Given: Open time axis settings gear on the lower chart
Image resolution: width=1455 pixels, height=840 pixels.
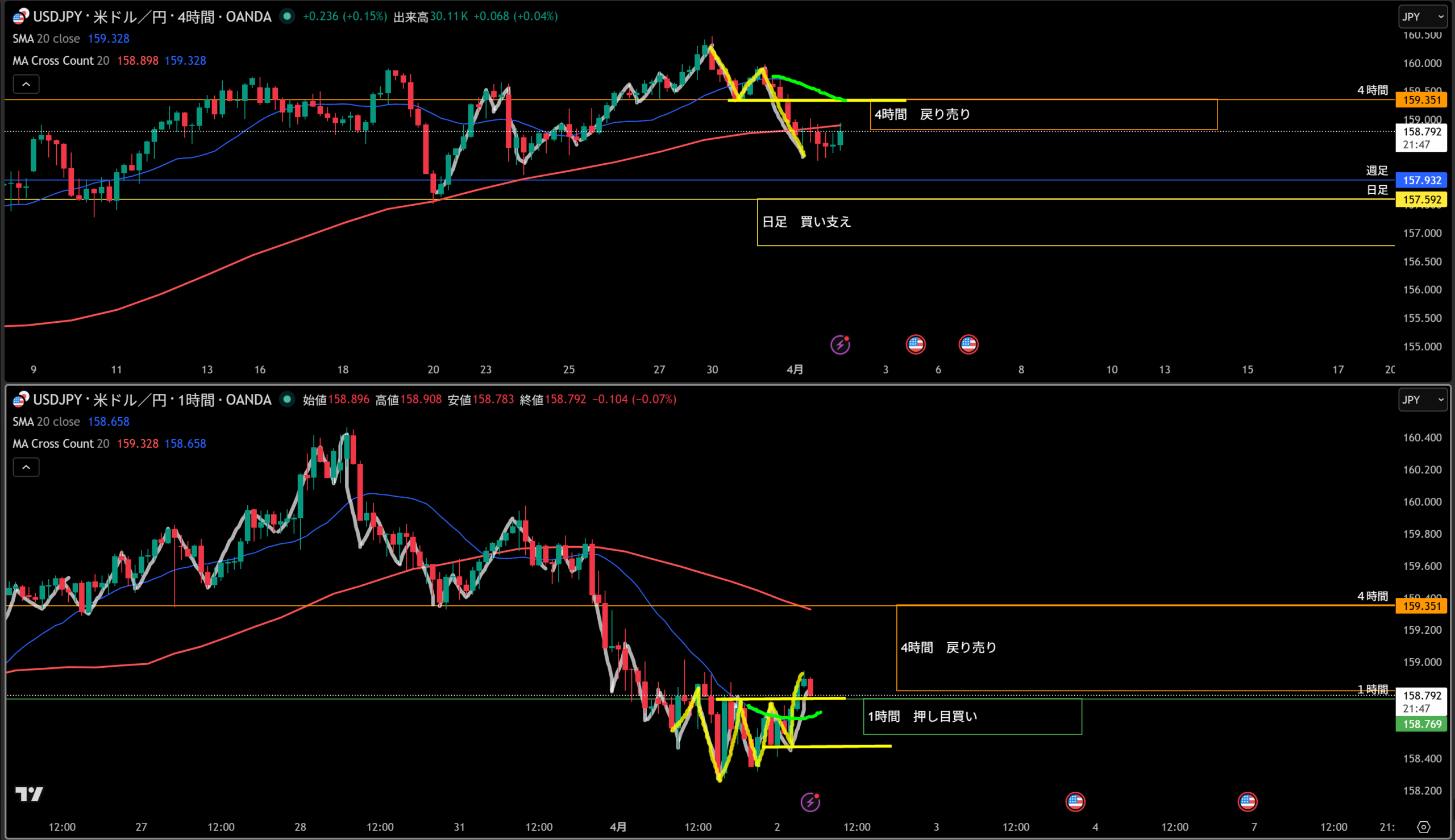Looking at the screenshot, I should click(1424, 827).
